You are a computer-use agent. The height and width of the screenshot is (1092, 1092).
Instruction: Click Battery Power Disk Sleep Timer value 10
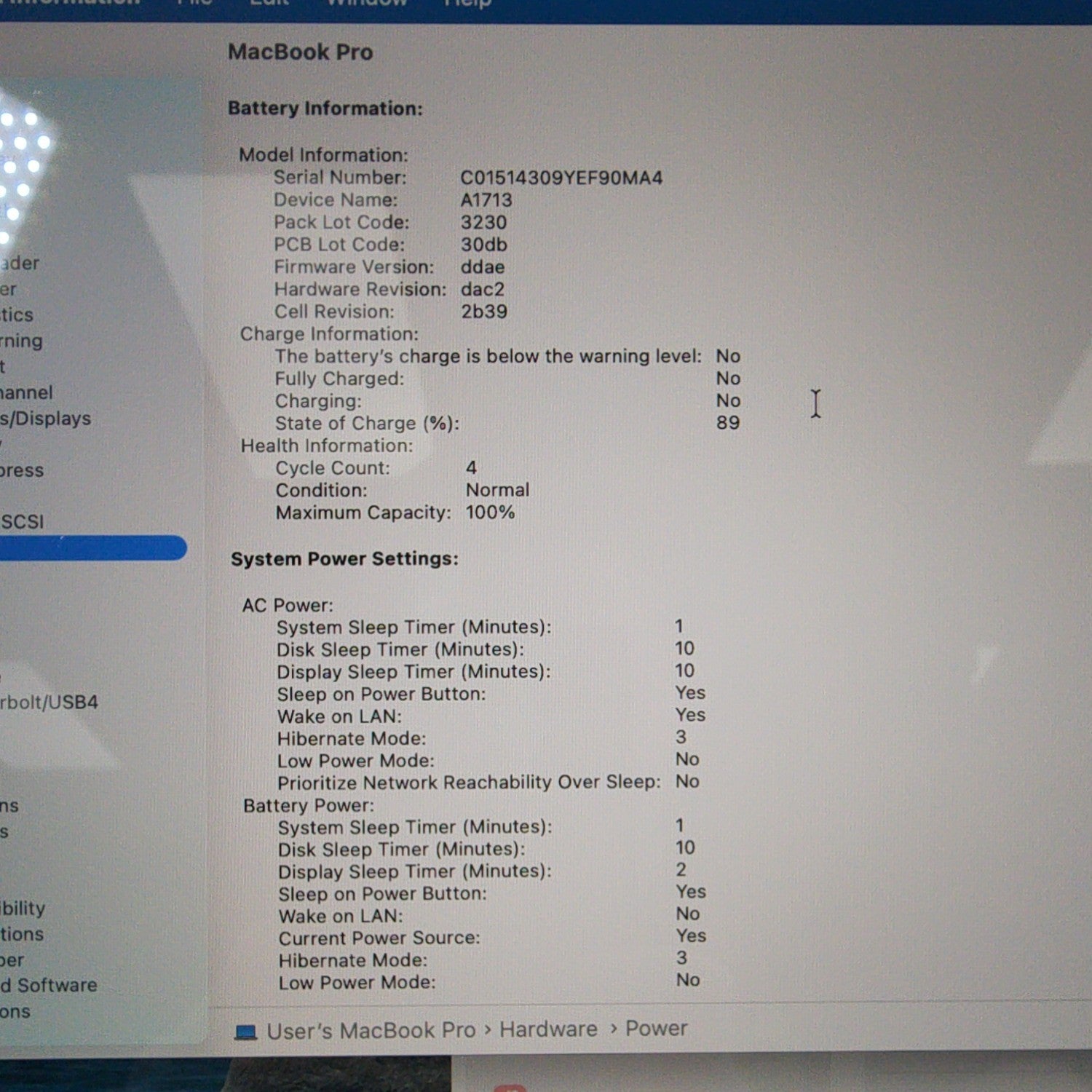685,847
